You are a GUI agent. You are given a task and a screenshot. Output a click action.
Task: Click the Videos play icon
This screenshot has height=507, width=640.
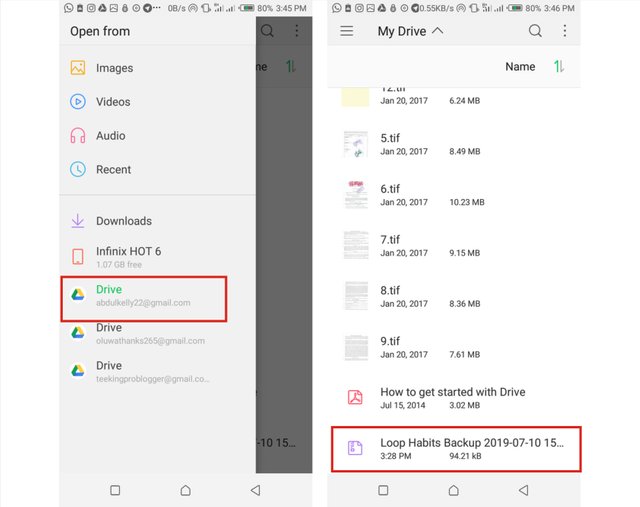(x=78, y=102)
